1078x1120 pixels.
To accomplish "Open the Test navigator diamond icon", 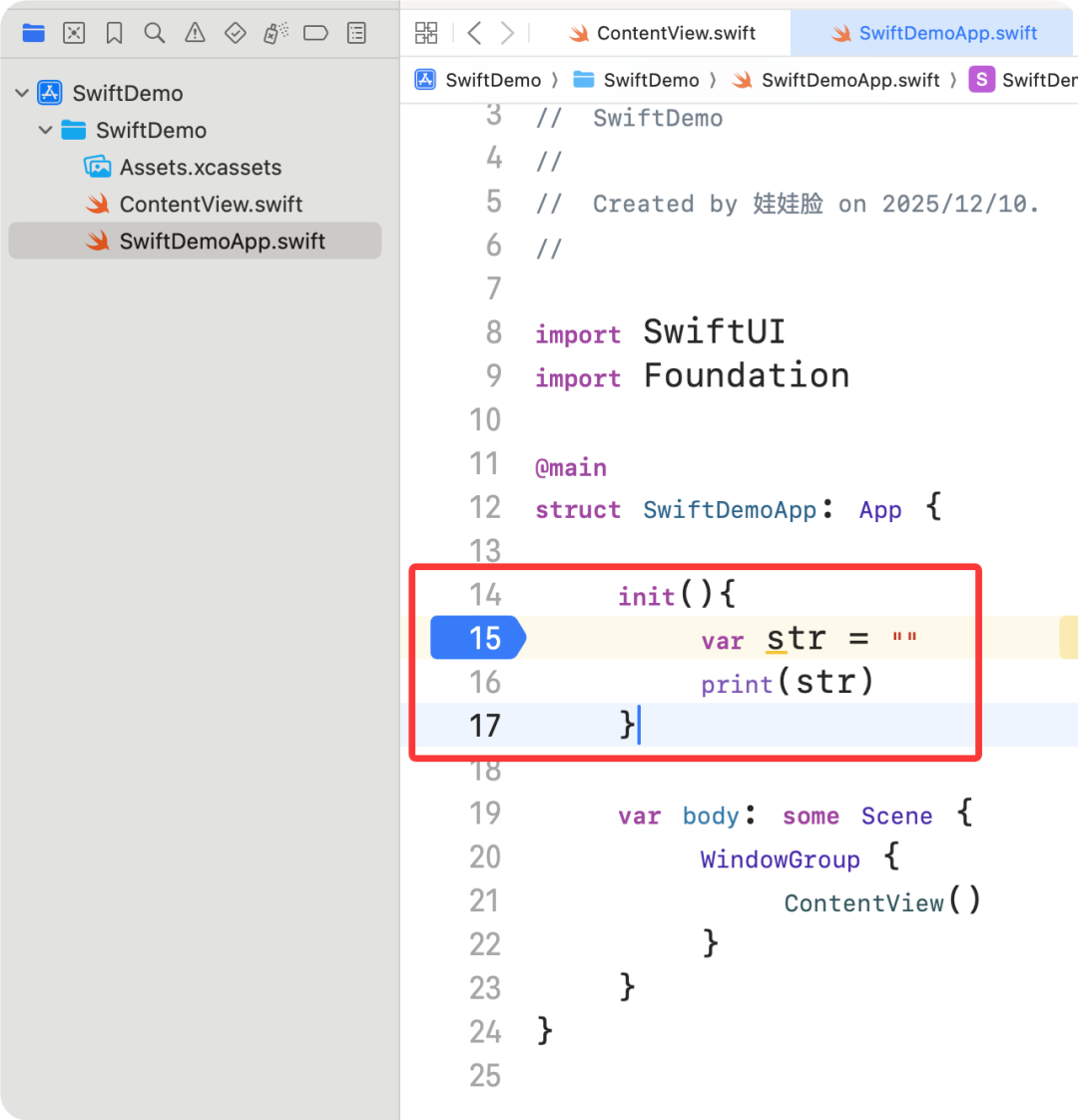I will [x=235, y=33].
